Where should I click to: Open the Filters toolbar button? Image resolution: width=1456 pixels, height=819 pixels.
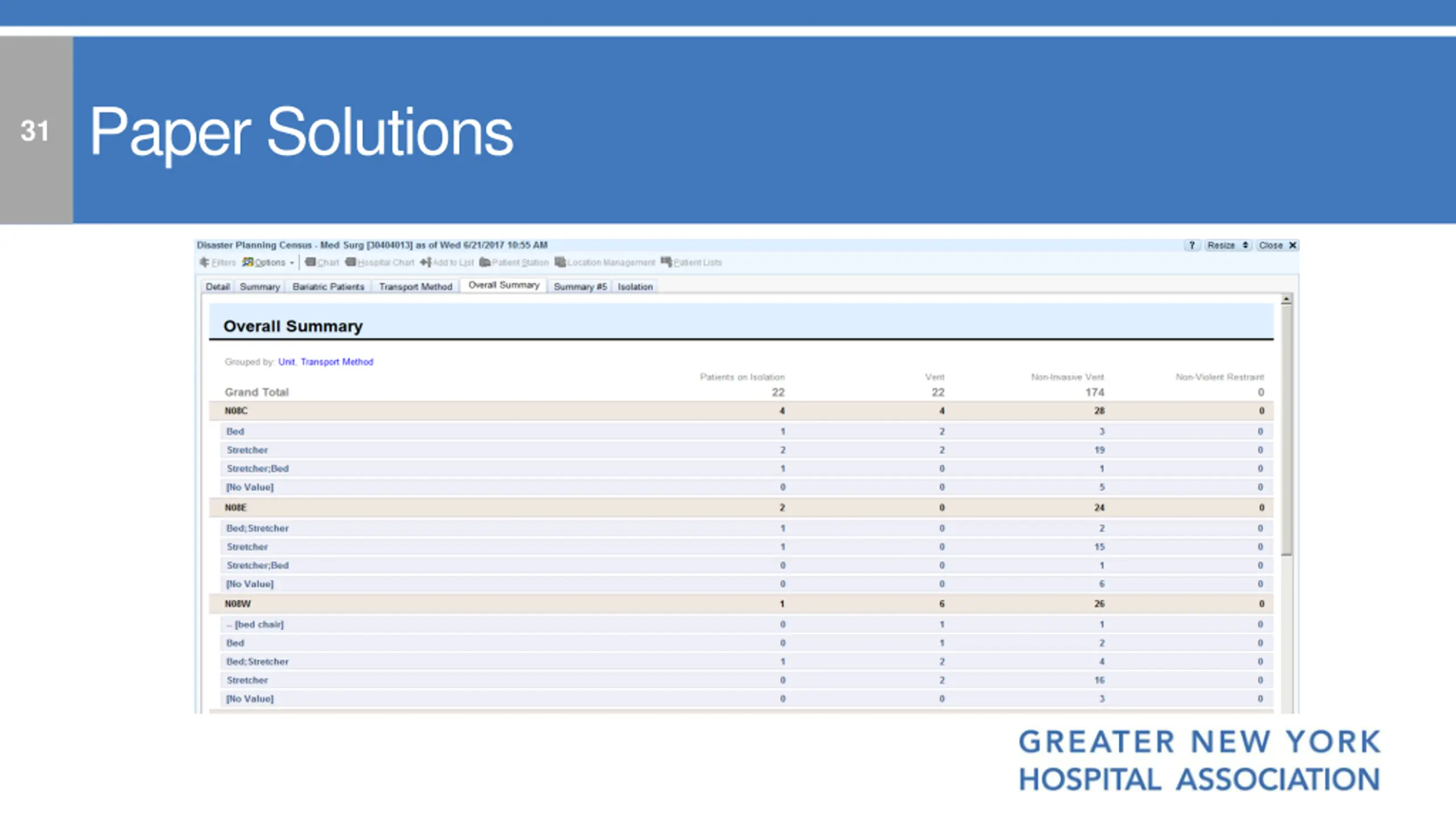pos(217,262)
